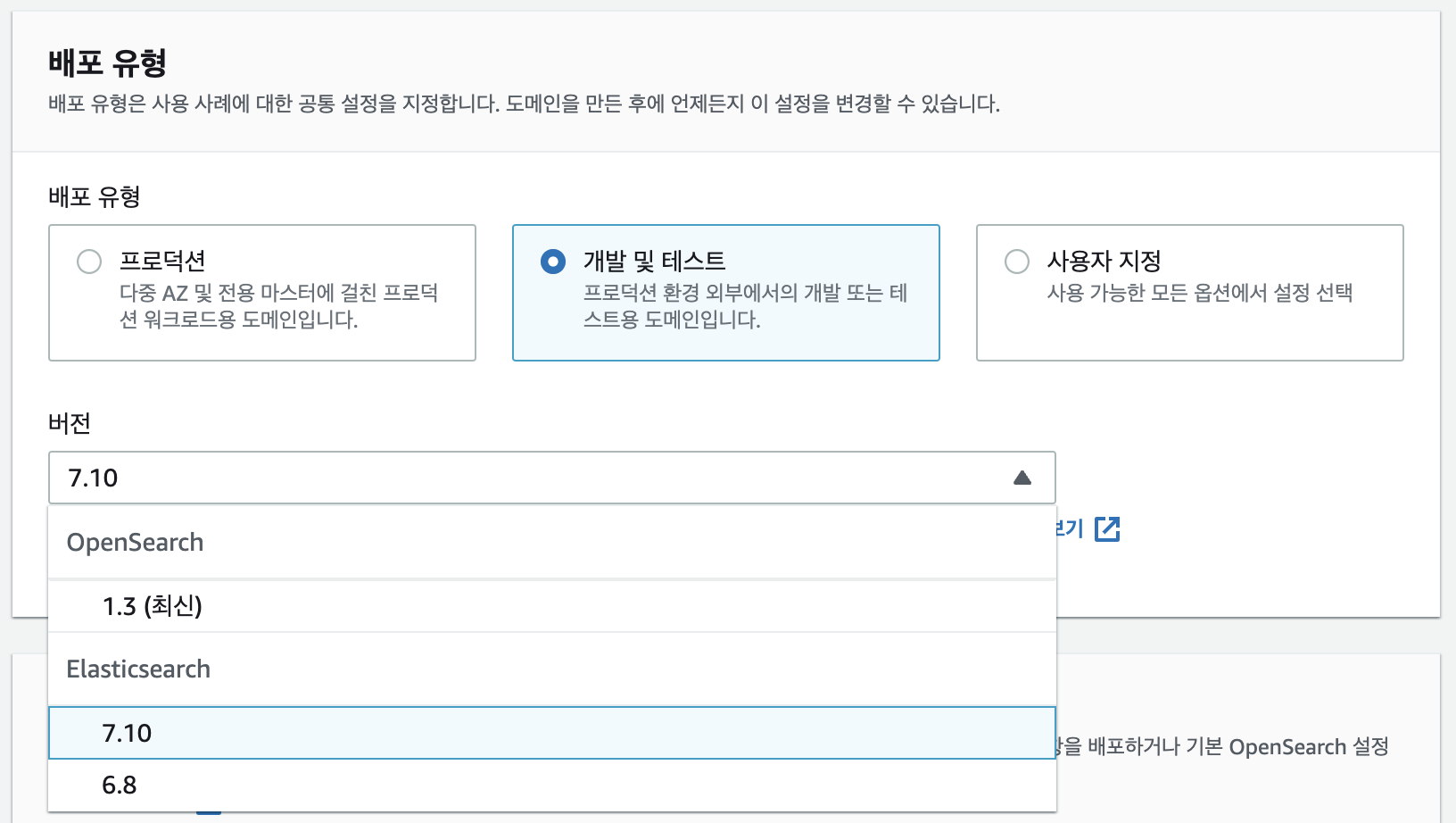The width and height of the screenshot is (1456, 823).
Task: Click the 개발 및 테스트 card description
Action: 745,306
